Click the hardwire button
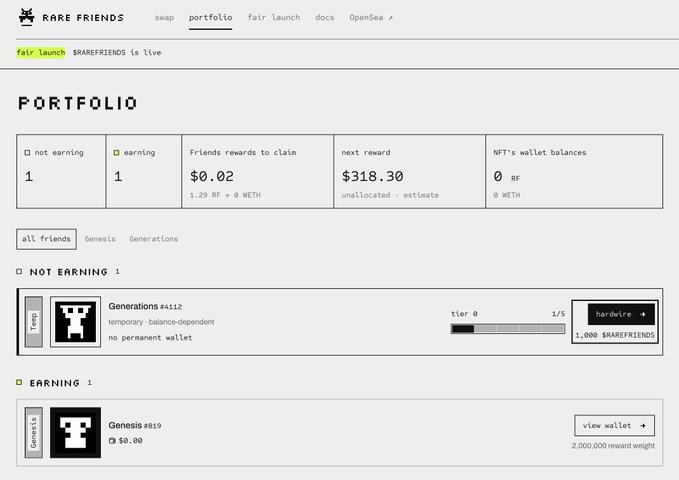This screenshot has width=679, height=480. pyautogui.click(x=621, y=314)
